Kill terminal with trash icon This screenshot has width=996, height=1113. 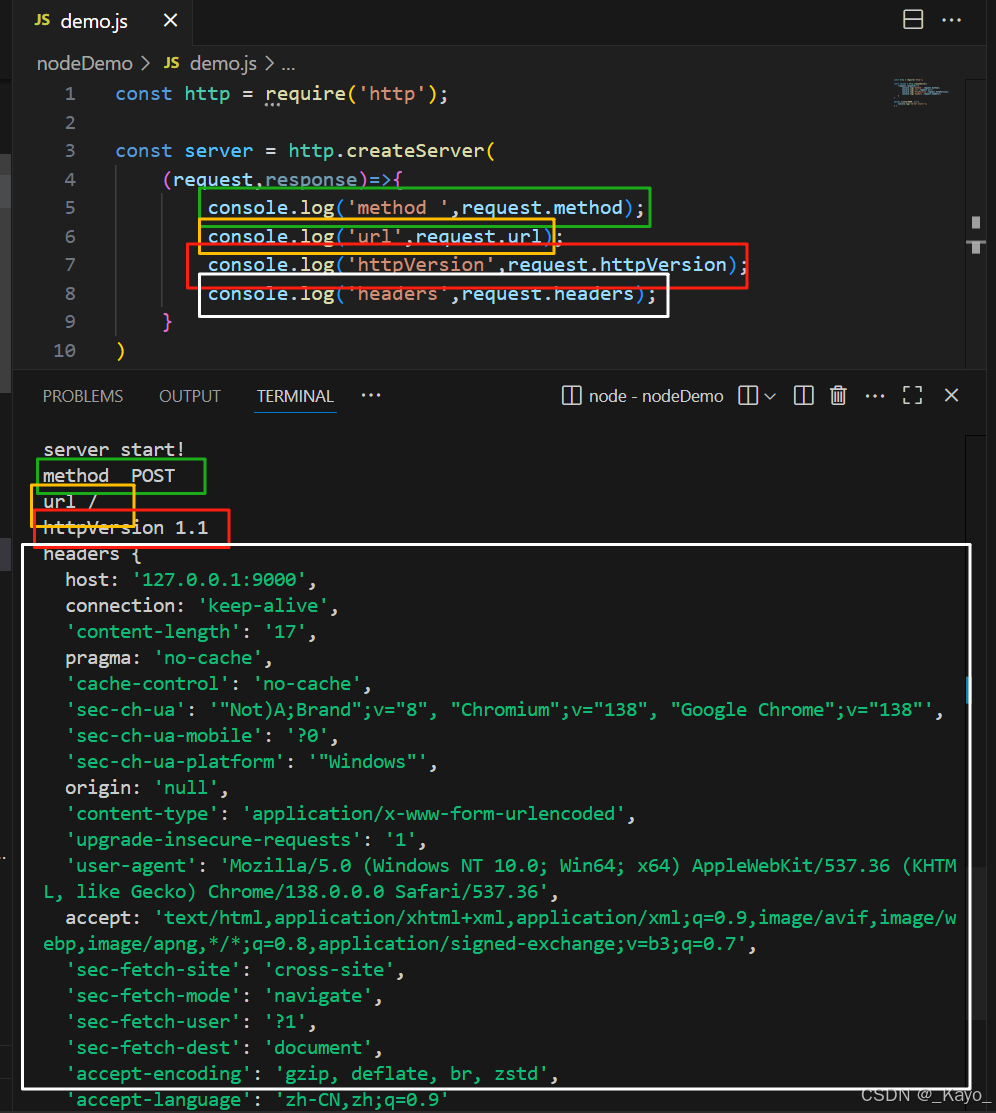838,395
